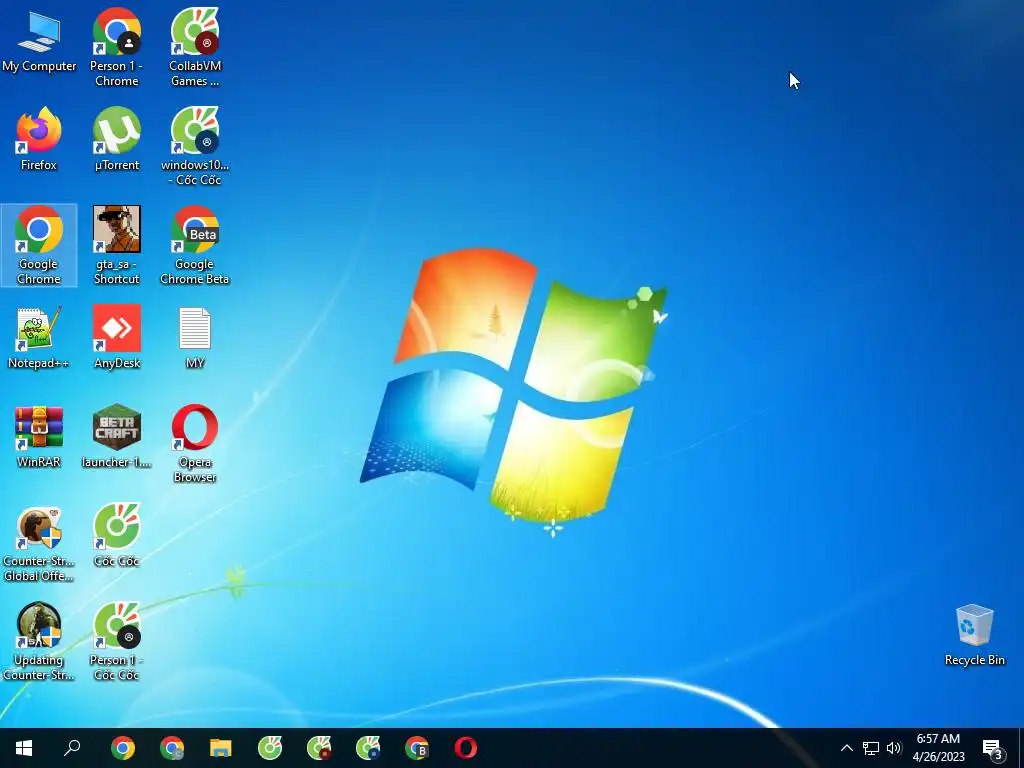Select the windows10 - Cốc Cốc shortcut

[x=195, y=146]
